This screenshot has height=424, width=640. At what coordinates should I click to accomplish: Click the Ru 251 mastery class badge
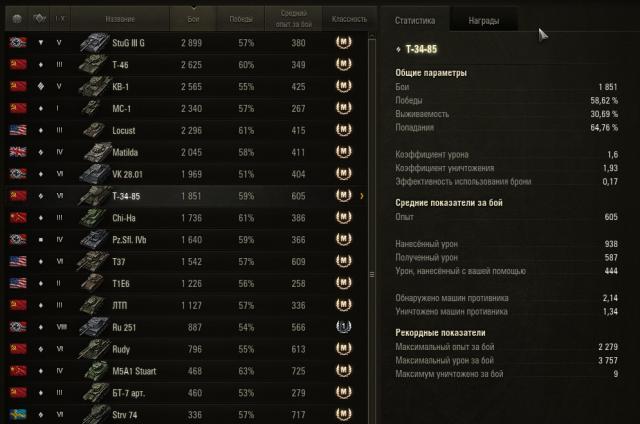pos(343,327)
